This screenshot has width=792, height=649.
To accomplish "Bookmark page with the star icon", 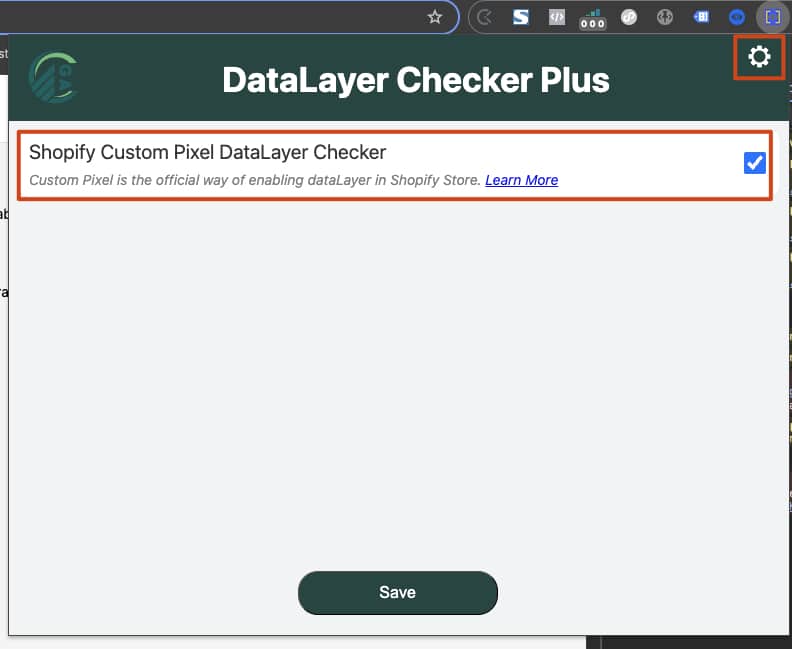I will click(x=434, y=17).
